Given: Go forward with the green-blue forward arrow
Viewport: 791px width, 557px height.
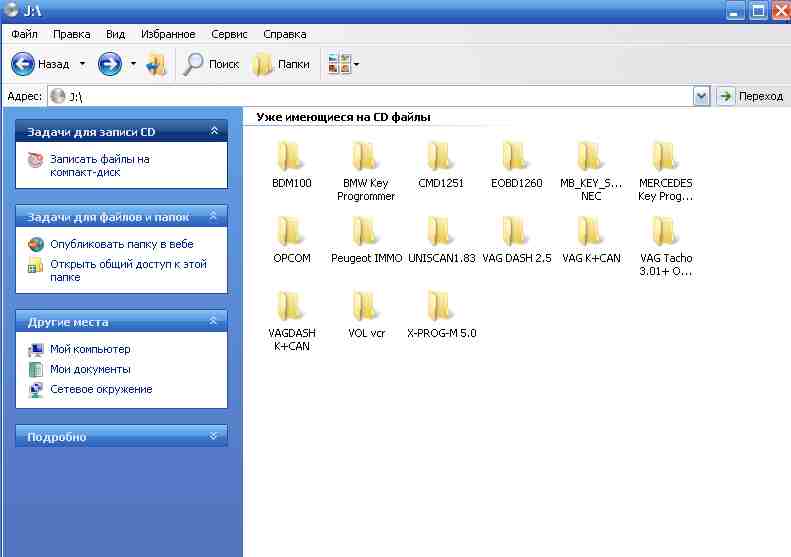Looking at the screenshot, I should (109, 64).
